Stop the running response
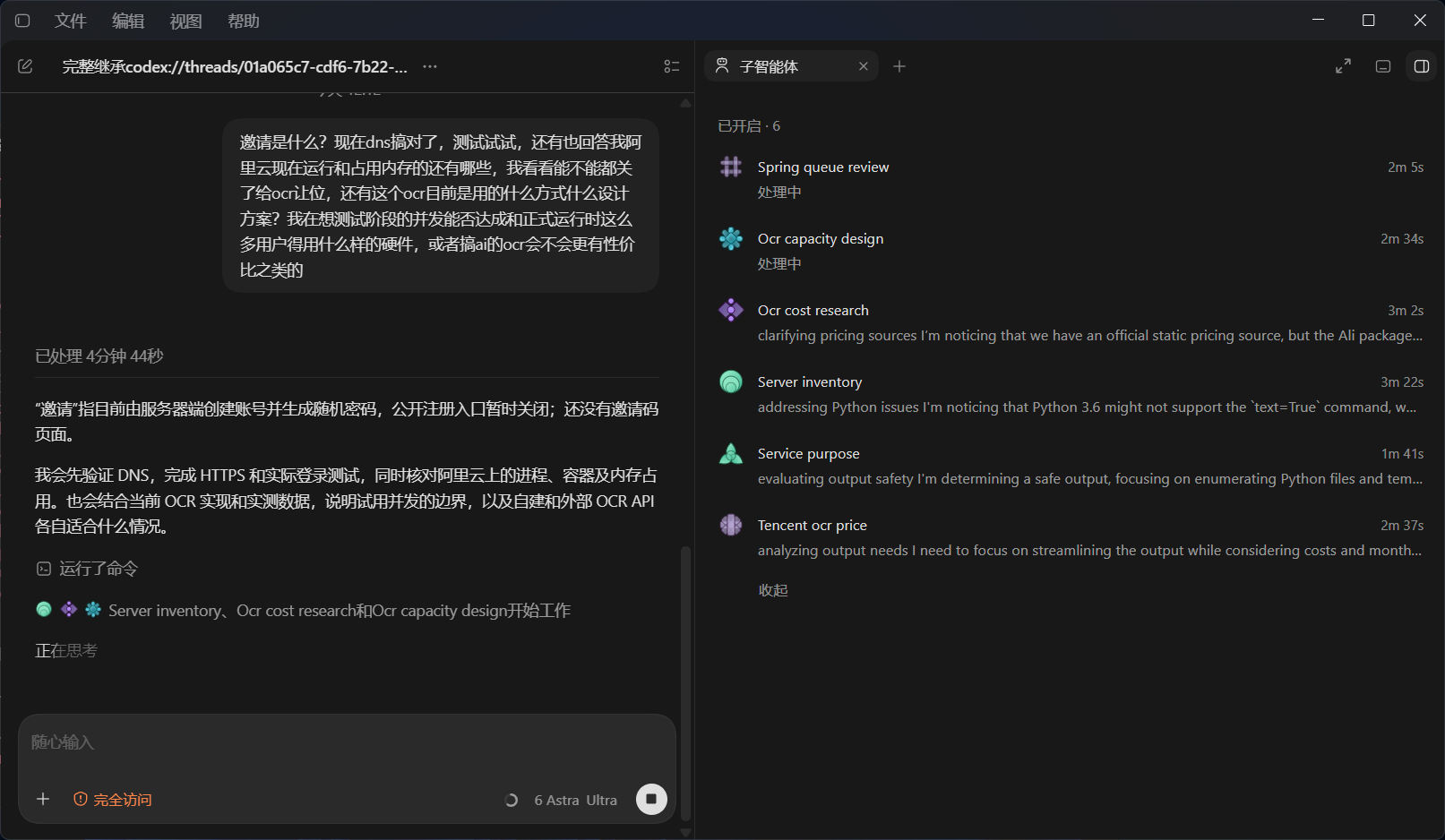1445x840 pixels. (x=651, y=799)
